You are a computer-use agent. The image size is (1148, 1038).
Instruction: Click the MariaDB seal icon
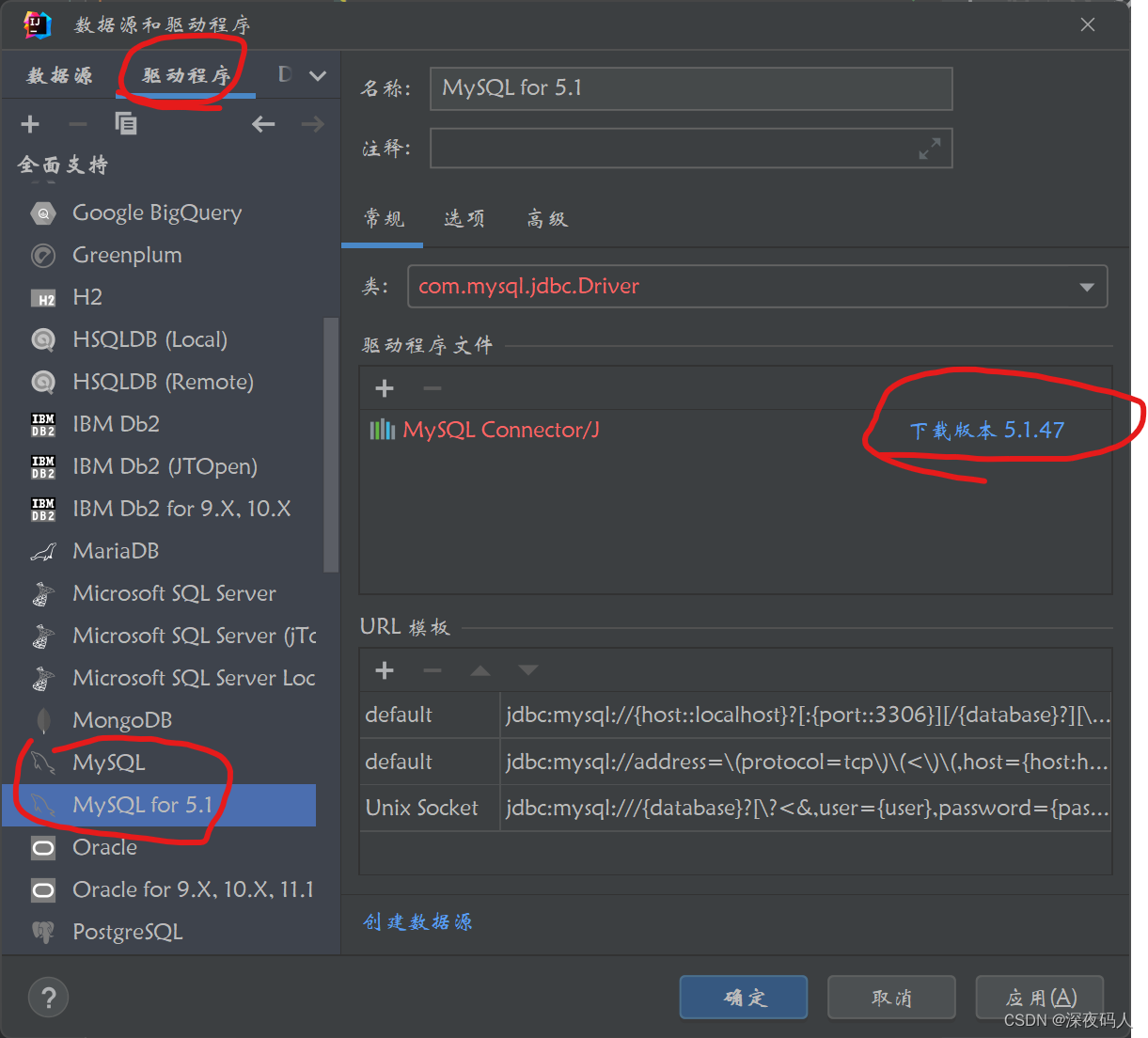pyautogui.click(x=43, y=552)
